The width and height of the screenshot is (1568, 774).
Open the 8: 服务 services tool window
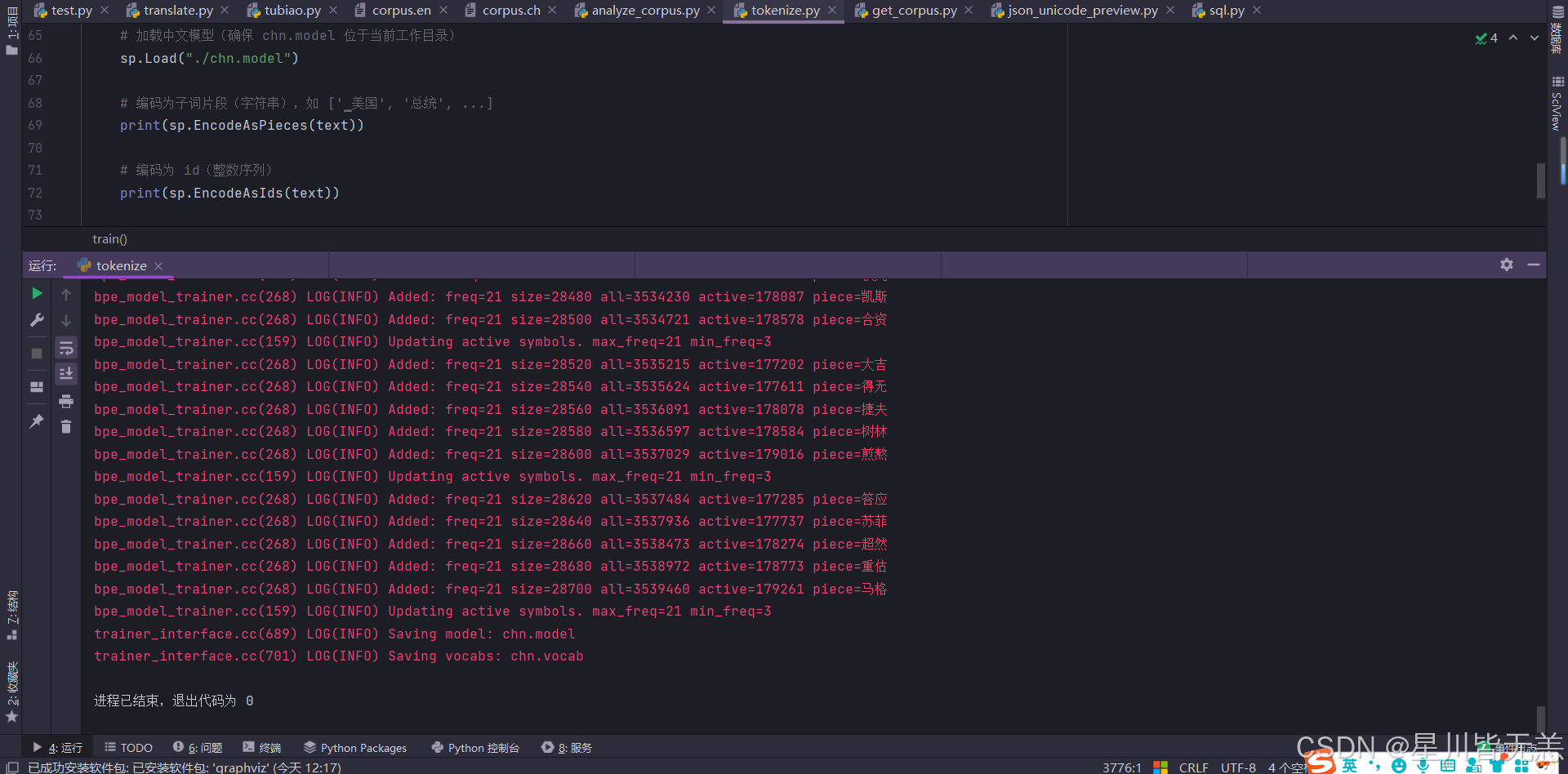(567, 747)
